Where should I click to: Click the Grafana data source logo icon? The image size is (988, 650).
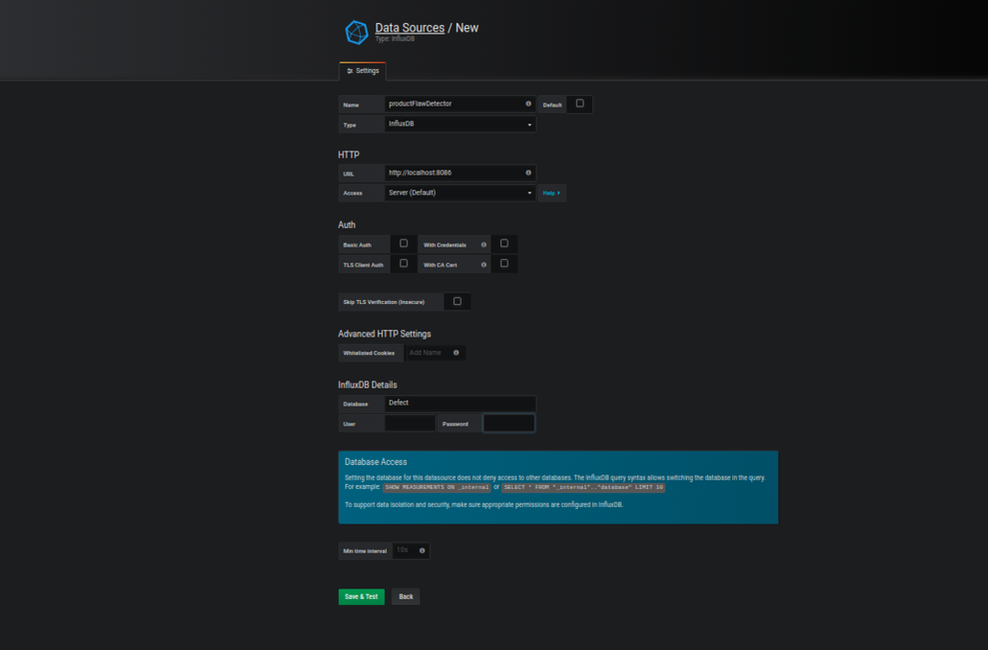[356, 32]
